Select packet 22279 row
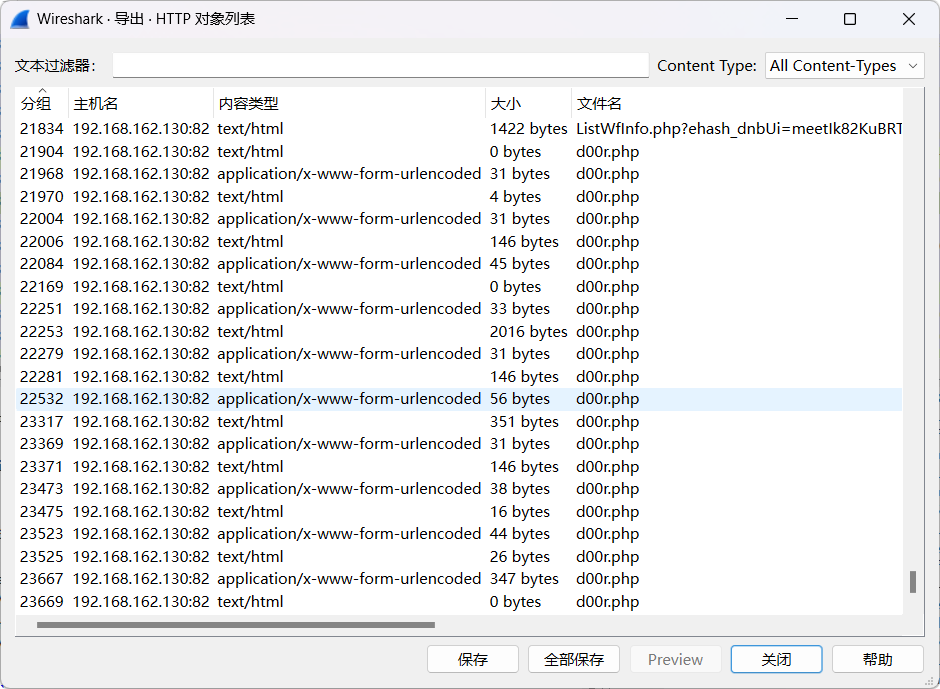 [x=459, y=354]
